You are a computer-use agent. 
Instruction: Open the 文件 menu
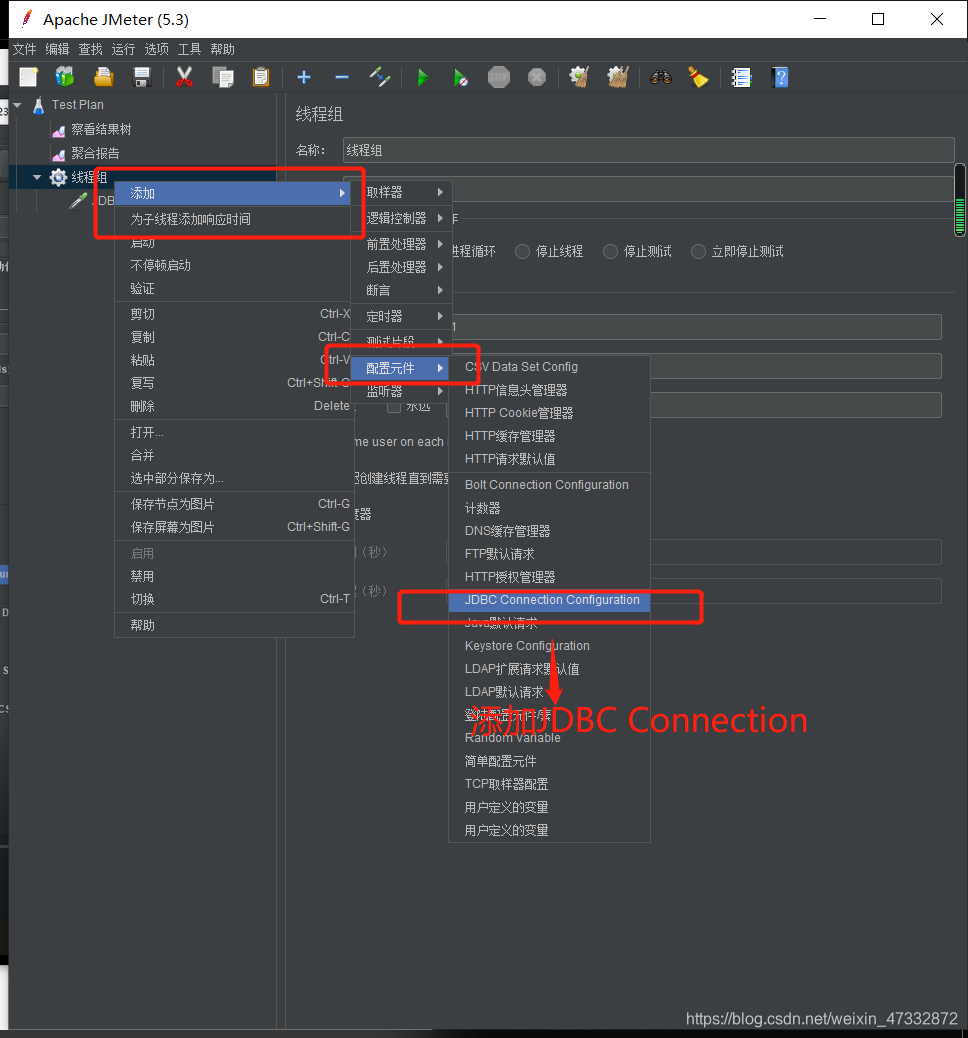[x=24, y=49]
